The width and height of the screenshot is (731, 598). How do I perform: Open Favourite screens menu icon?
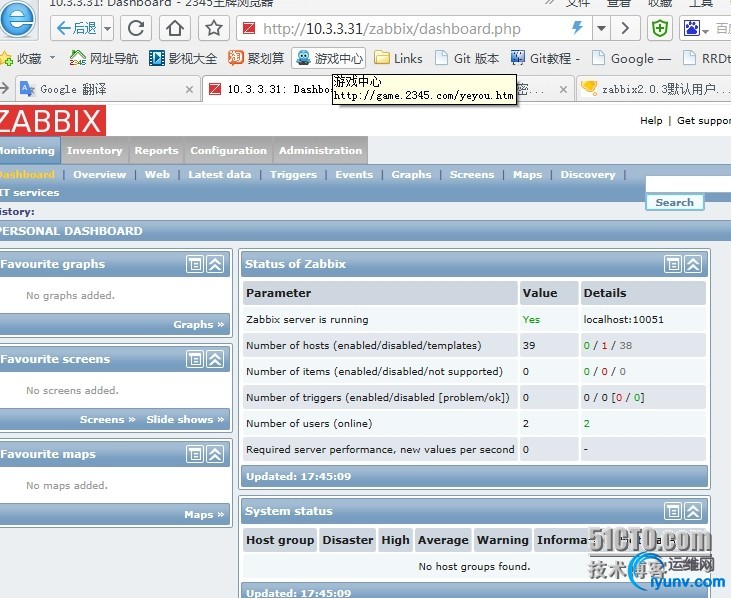point(195,359)
